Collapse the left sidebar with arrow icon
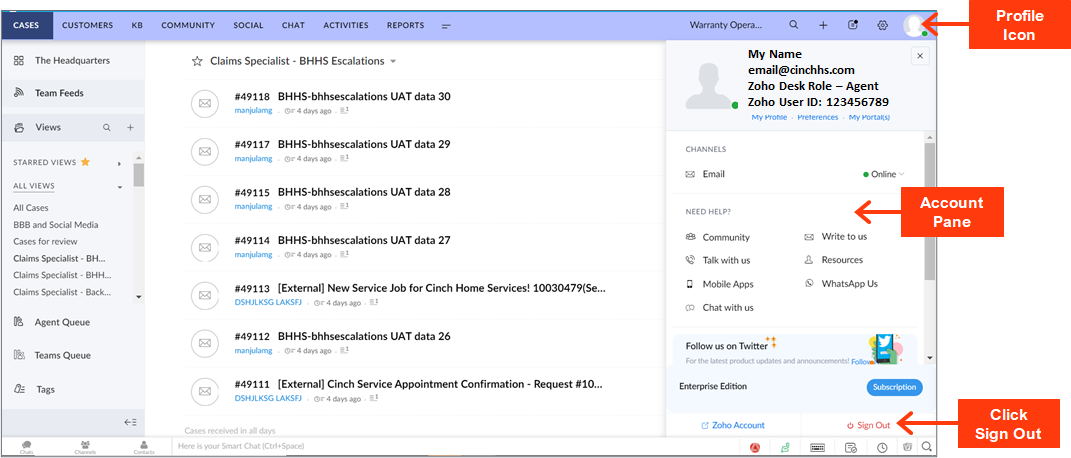Screen dimensions: 1071x458 click(x=130, y=423)
